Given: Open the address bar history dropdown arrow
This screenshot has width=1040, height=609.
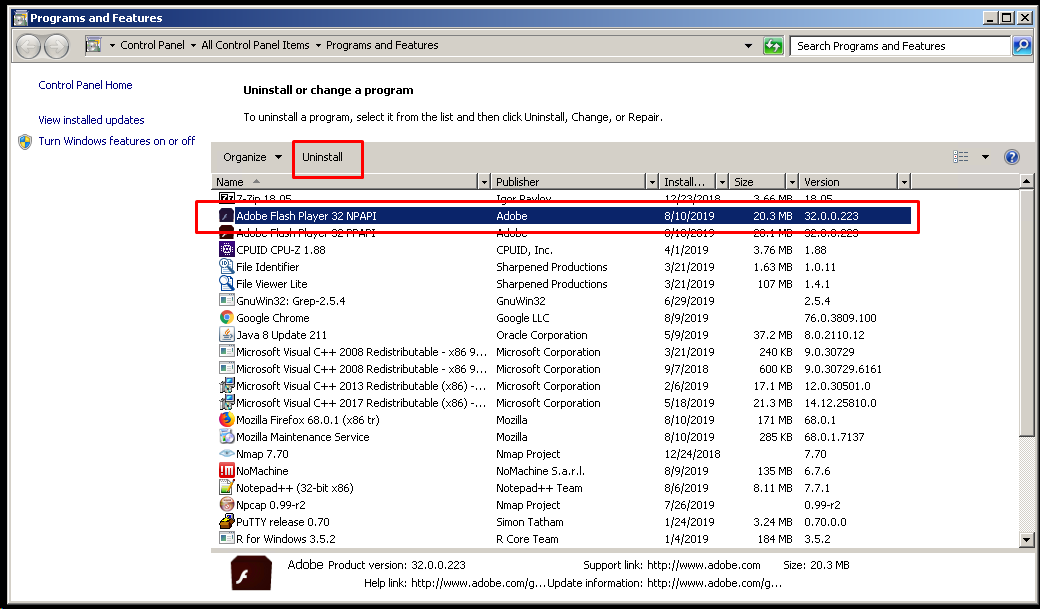Looking at the screenshot, I should [x=748, y=46].
